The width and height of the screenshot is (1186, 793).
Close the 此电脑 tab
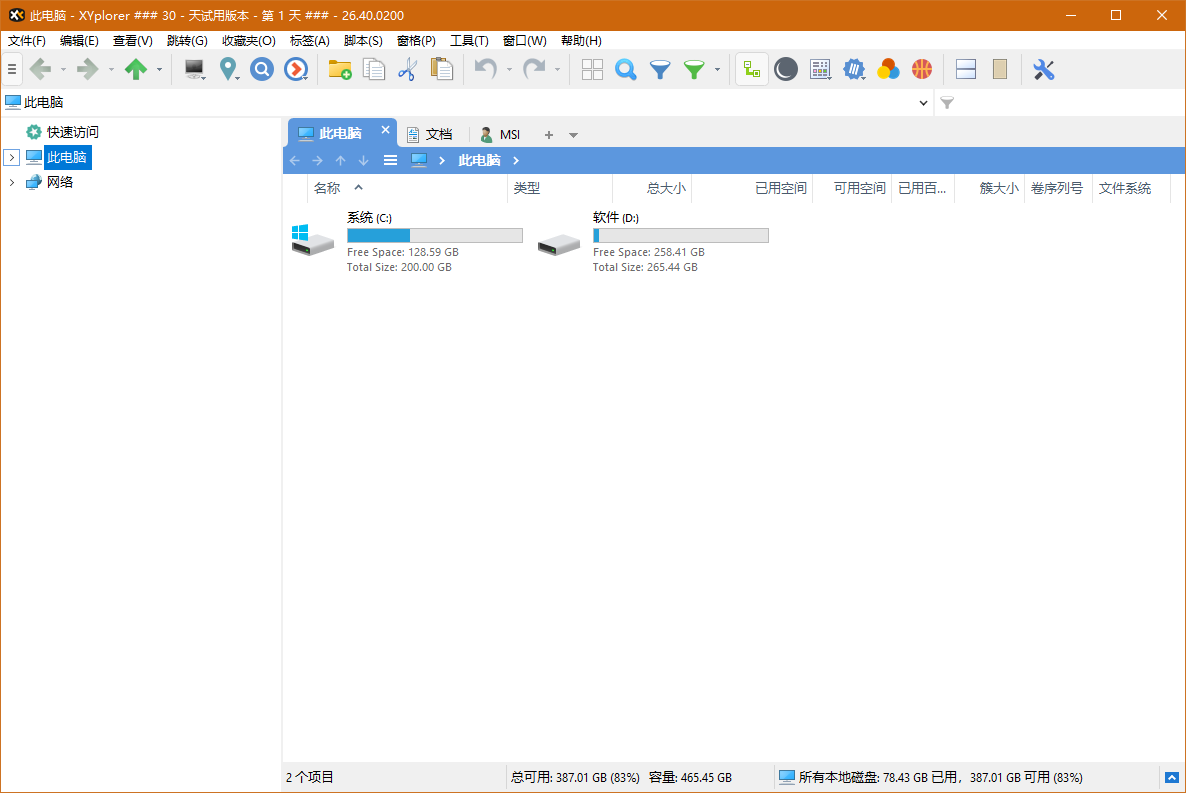click(x=385, y=130)
